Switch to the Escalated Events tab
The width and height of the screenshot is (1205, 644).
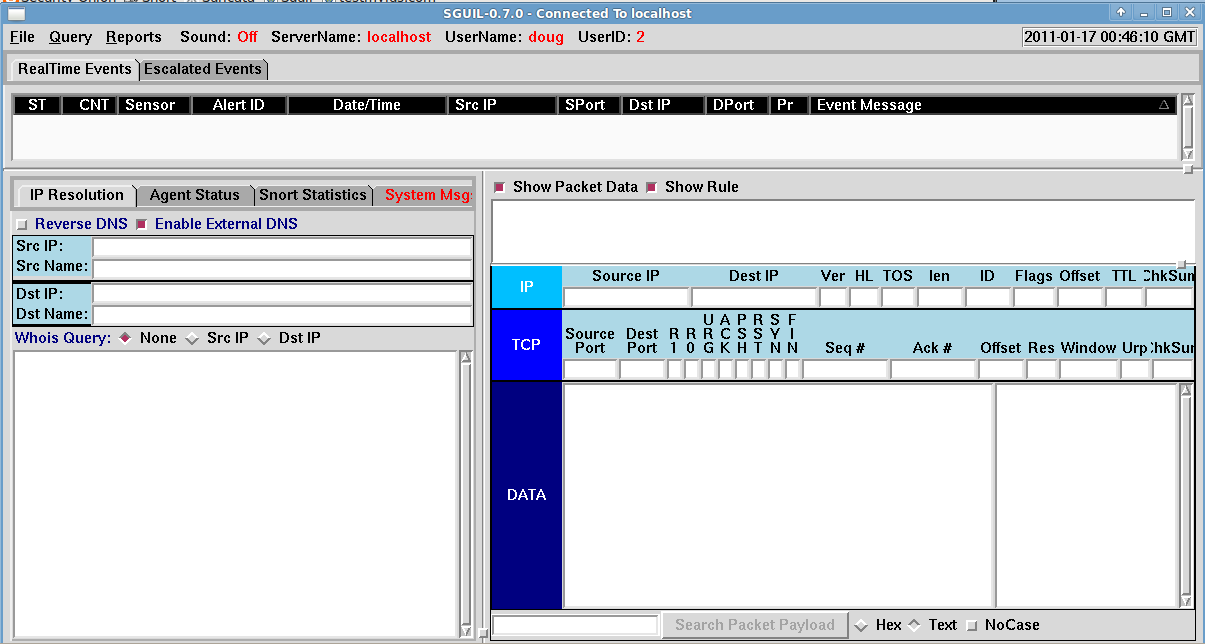pos(204,68)
